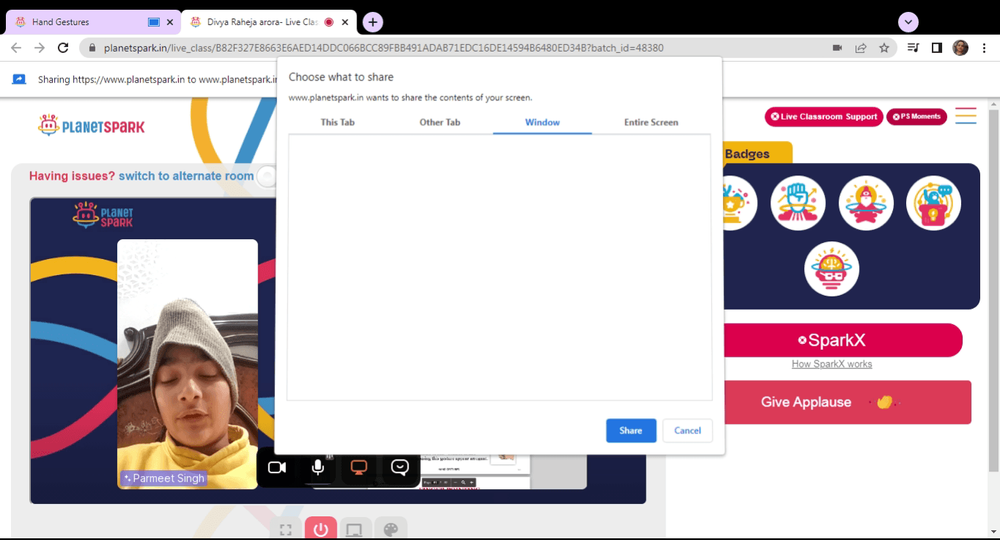Viewport: 1000px width, 540px height.
Task: Open the Chrome three-dot menu
Action: click(x=984, y=48)
